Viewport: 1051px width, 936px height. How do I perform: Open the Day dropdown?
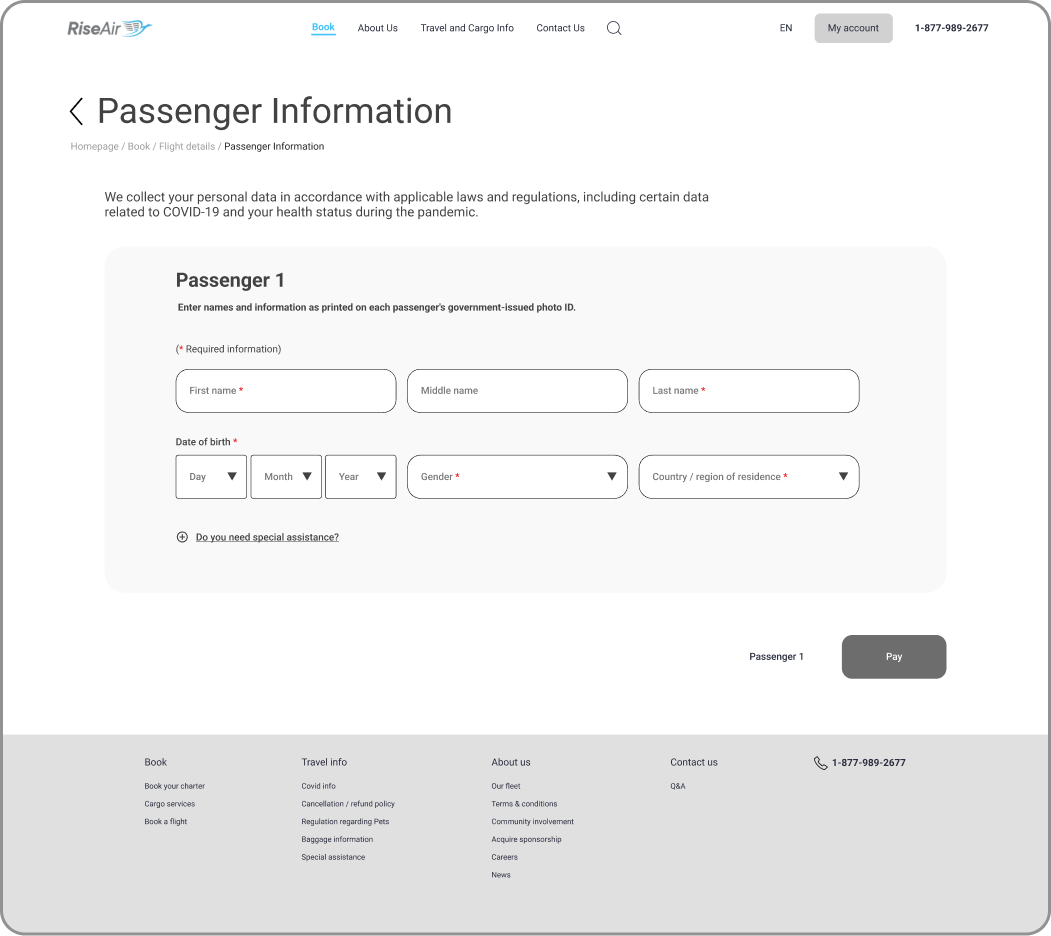(211, 477)
